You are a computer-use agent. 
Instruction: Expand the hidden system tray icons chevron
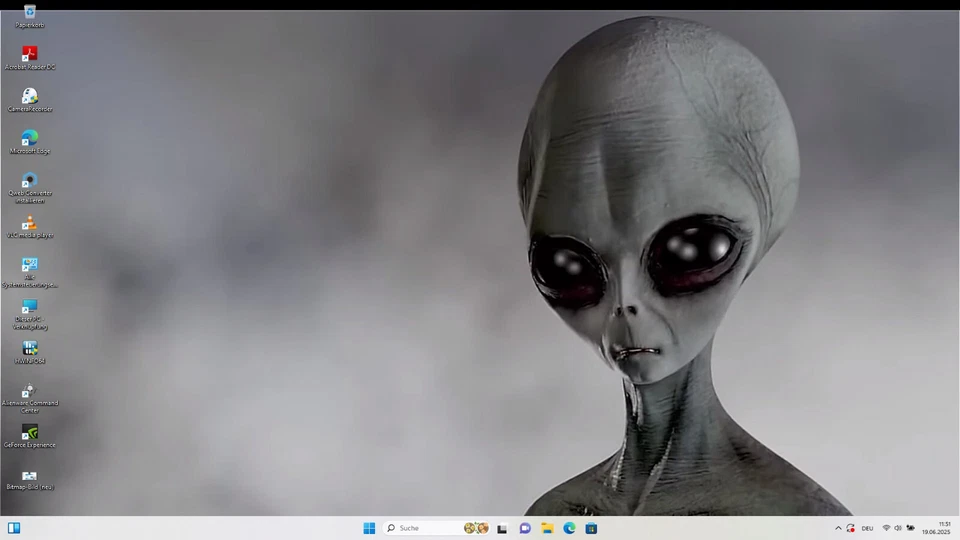(x=838, y=528)
